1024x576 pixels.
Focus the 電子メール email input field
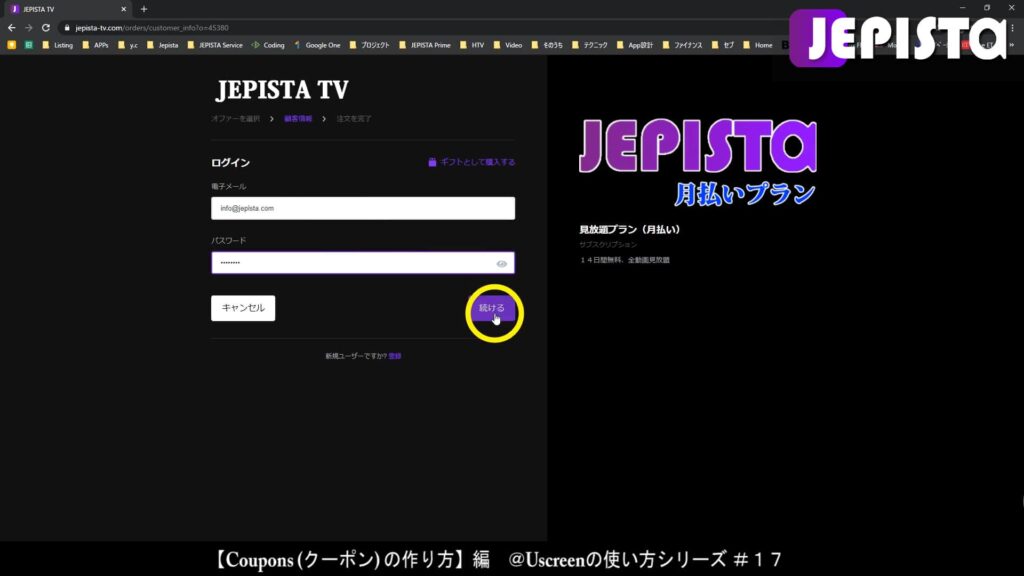[363, 208]
